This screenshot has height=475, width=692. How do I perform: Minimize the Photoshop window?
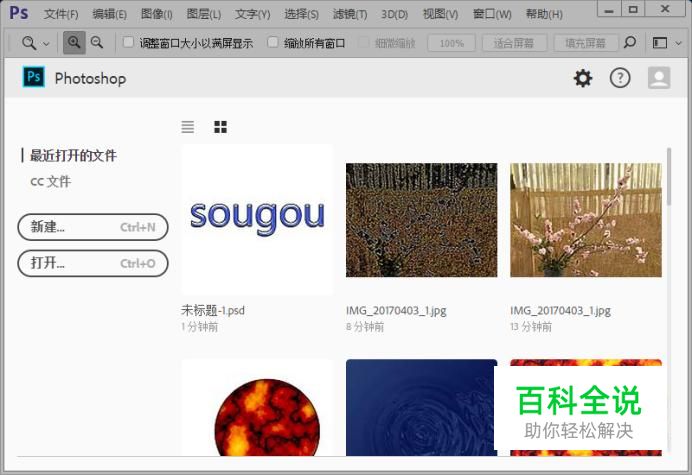pos(609,10)
